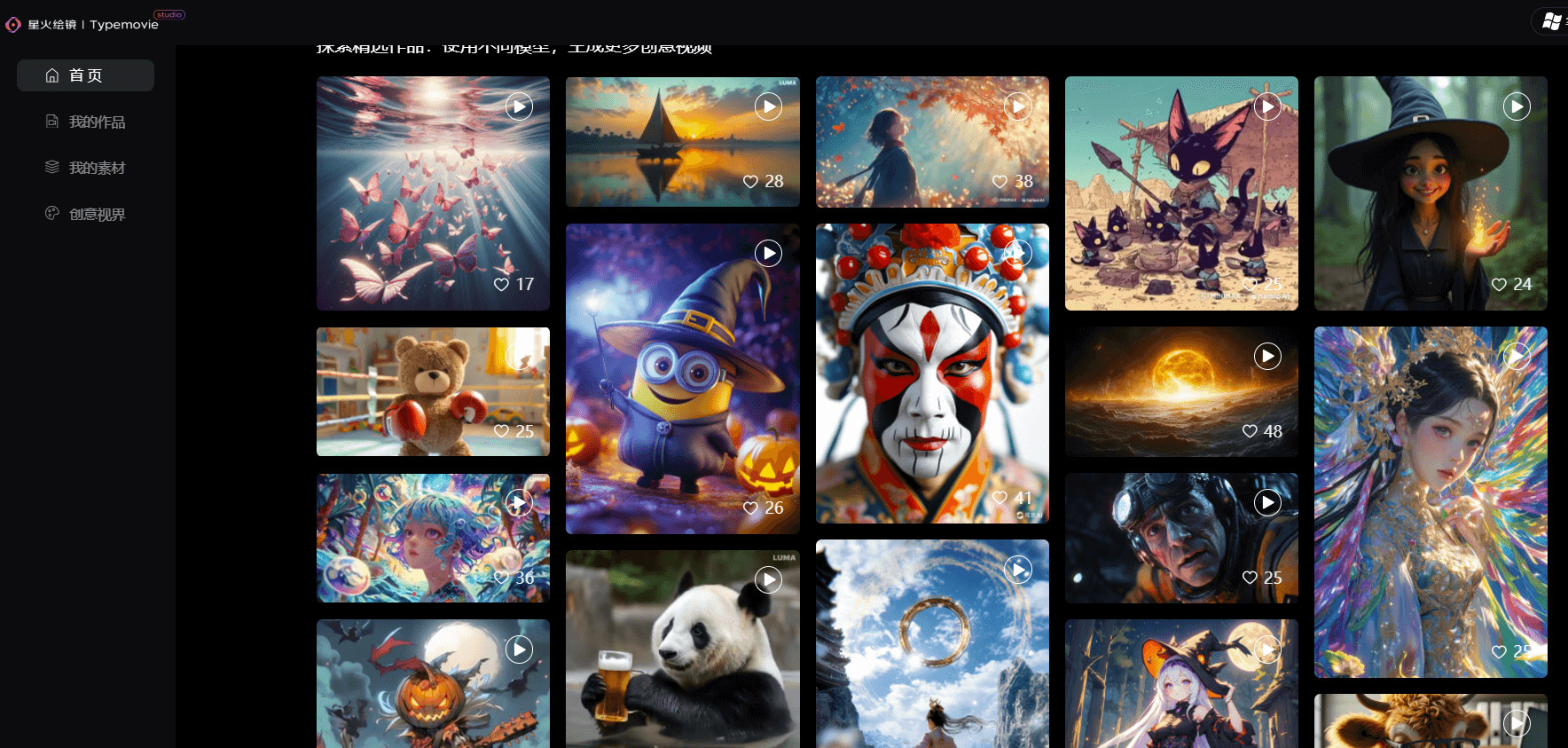Play the panda holding beer video
Image resolution: width=1568 pixels, height=748 pixels.
tap(768, 579)
